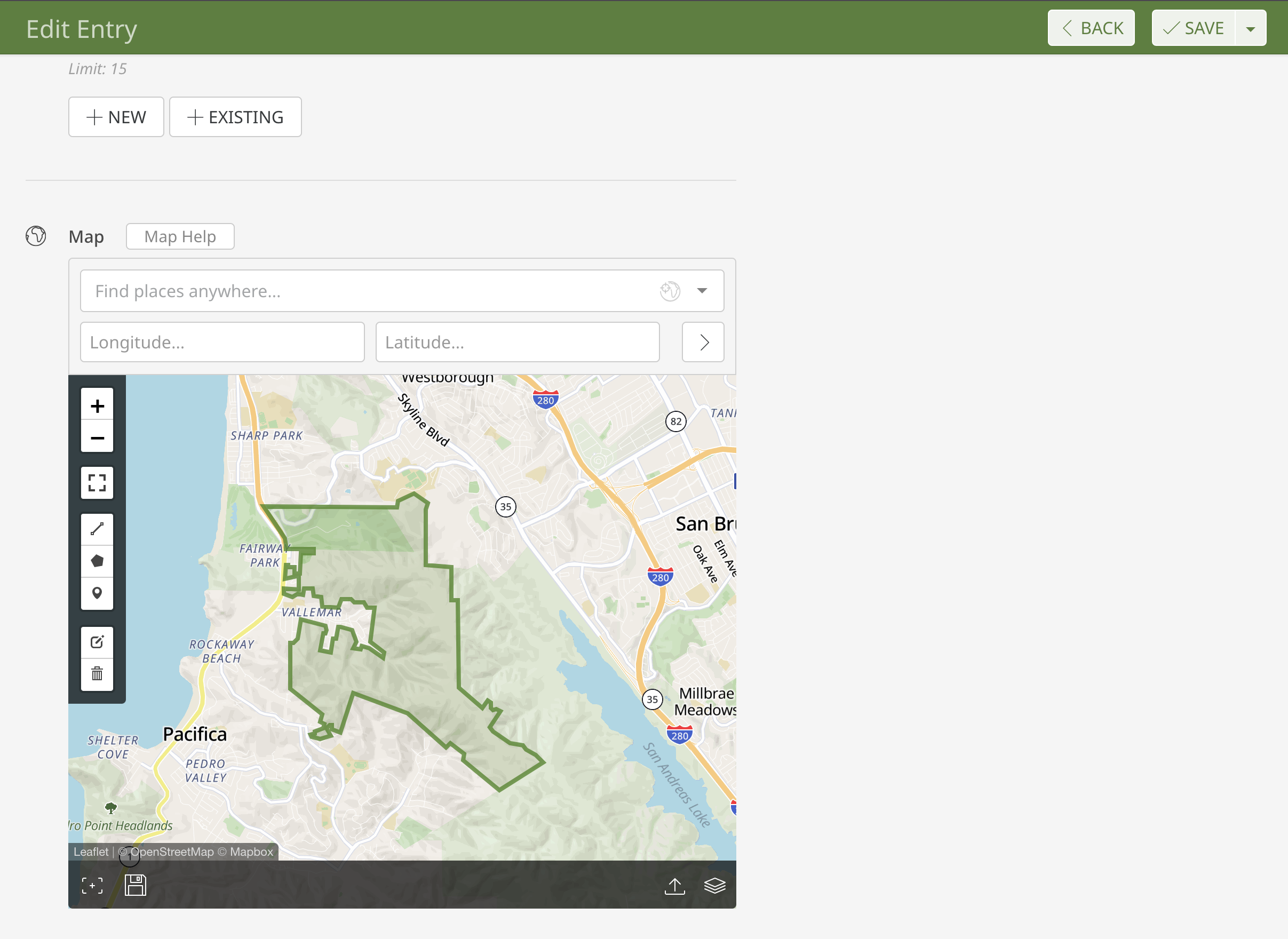
Task: Activate the edit layers tool
Action: point(97,642)
